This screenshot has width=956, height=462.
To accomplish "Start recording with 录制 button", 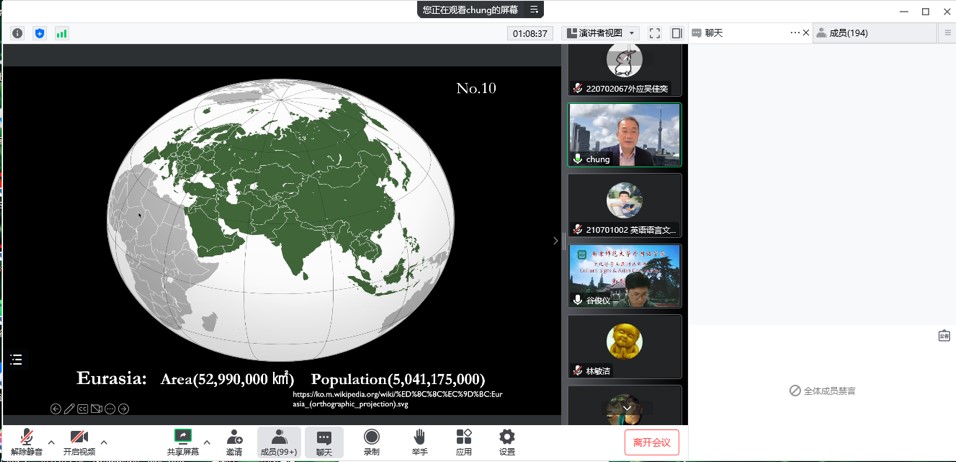I will point(371,441).
